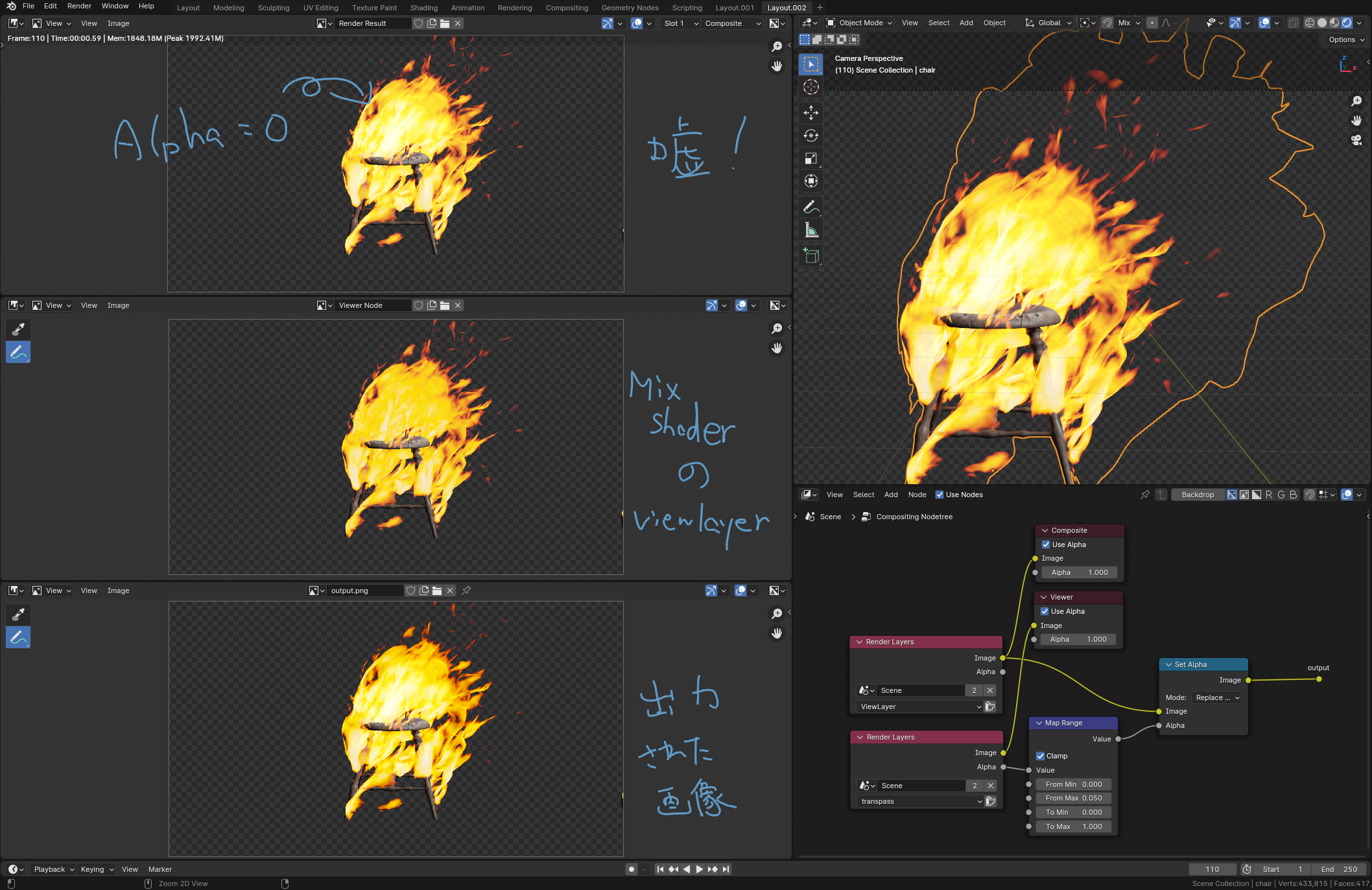This screenshot has width=1372, height=890.
Task: Toggle Use Alpha on Composite node
Action: click(1046, 545)
